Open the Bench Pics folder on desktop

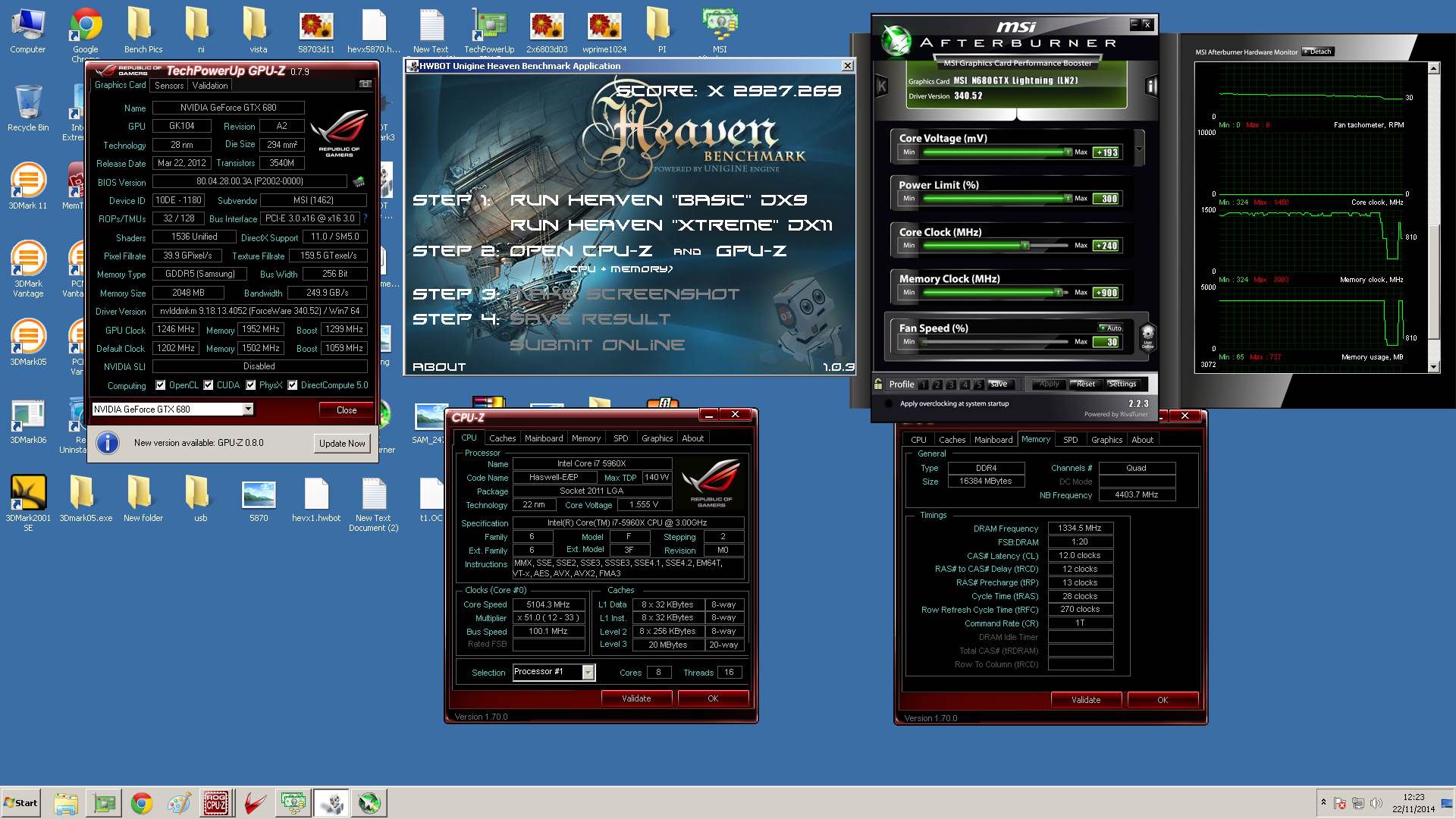click(143, 31)
